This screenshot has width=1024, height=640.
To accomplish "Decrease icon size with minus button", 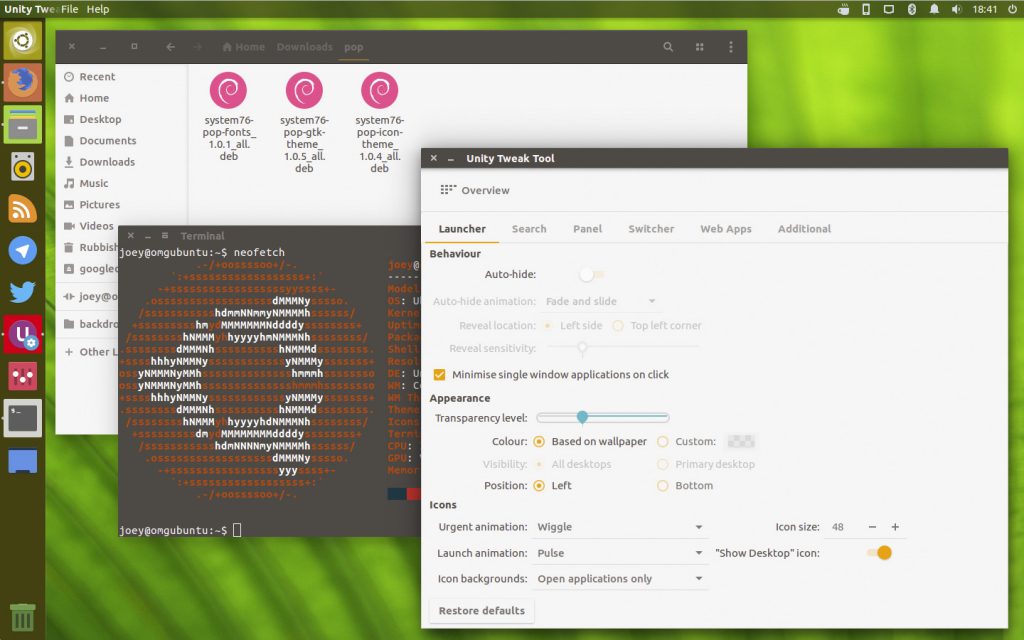I will (x=872, y=527).
